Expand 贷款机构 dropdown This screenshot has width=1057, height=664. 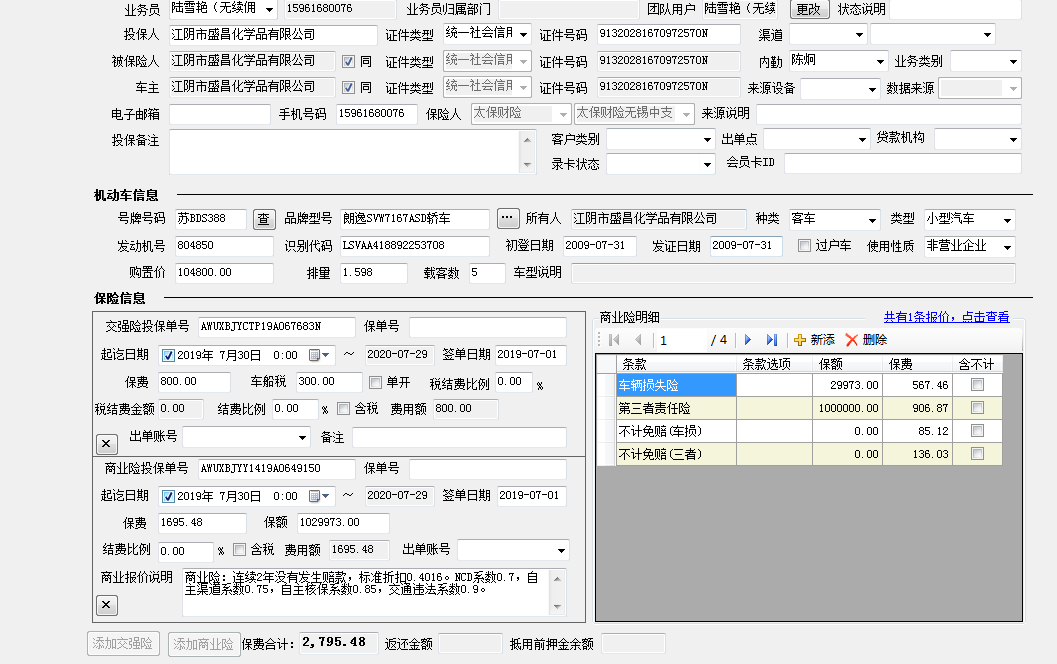click(1013, 140)
